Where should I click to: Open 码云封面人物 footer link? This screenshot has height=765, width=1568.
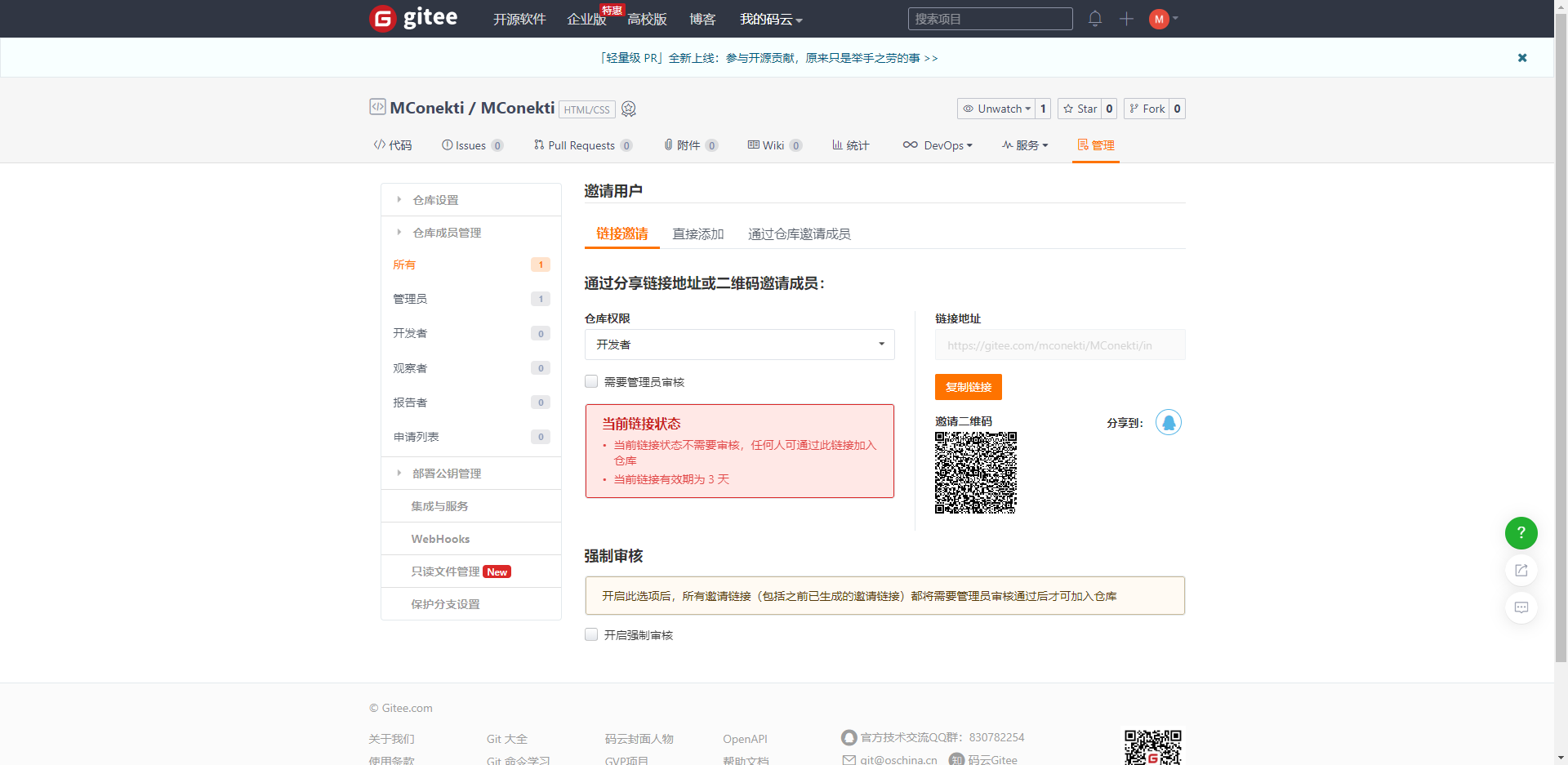point(639,739)
